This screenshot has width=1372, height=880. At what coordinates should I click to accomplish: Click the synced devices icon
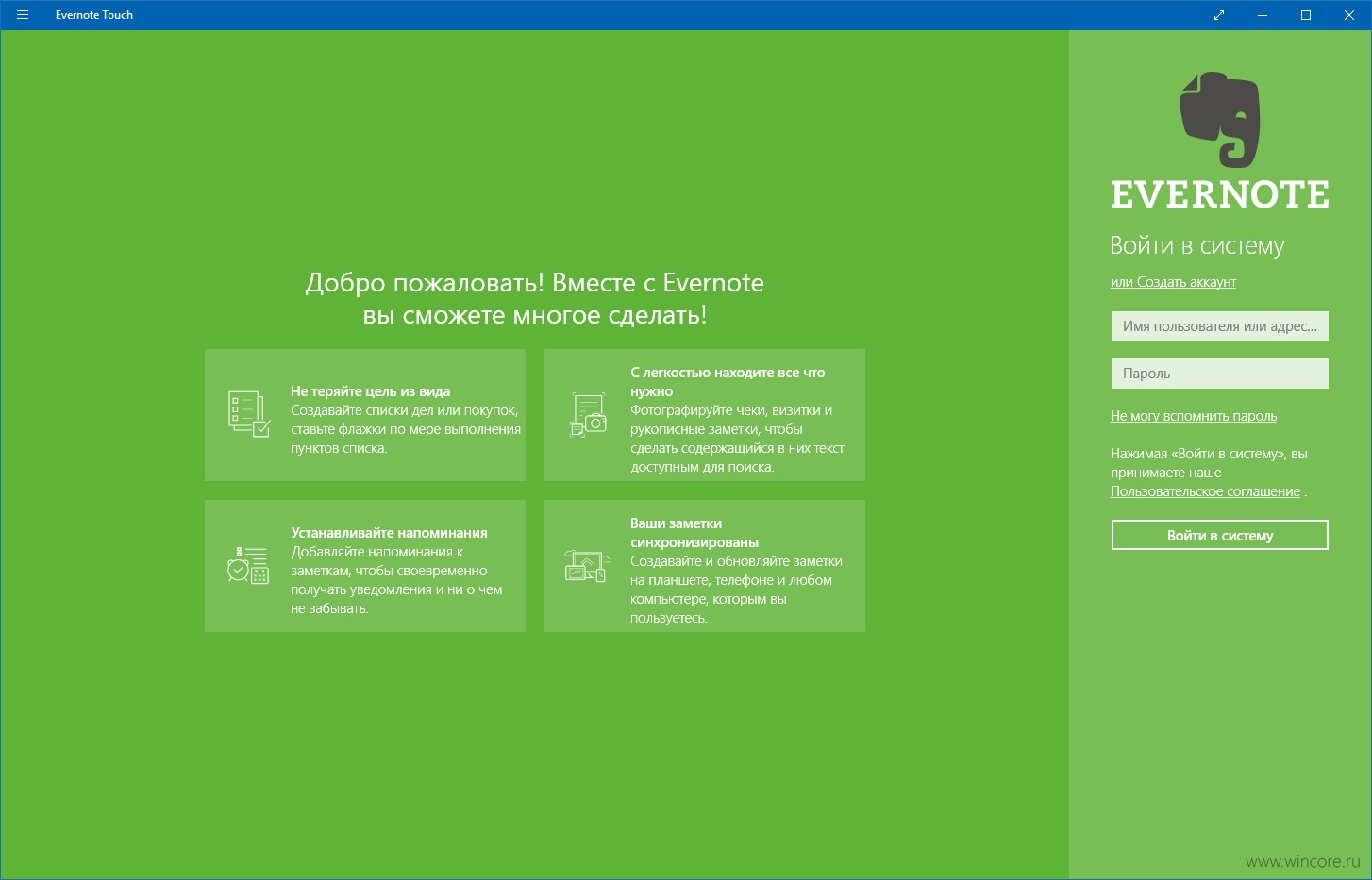587,566
